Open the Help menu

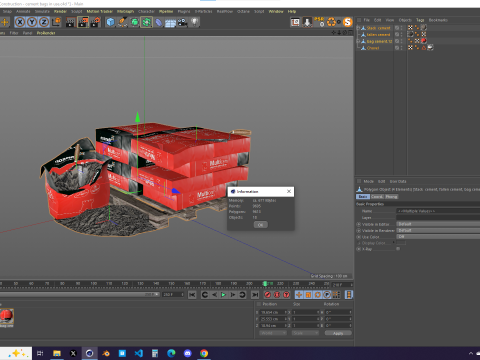(x=292, y=11)
